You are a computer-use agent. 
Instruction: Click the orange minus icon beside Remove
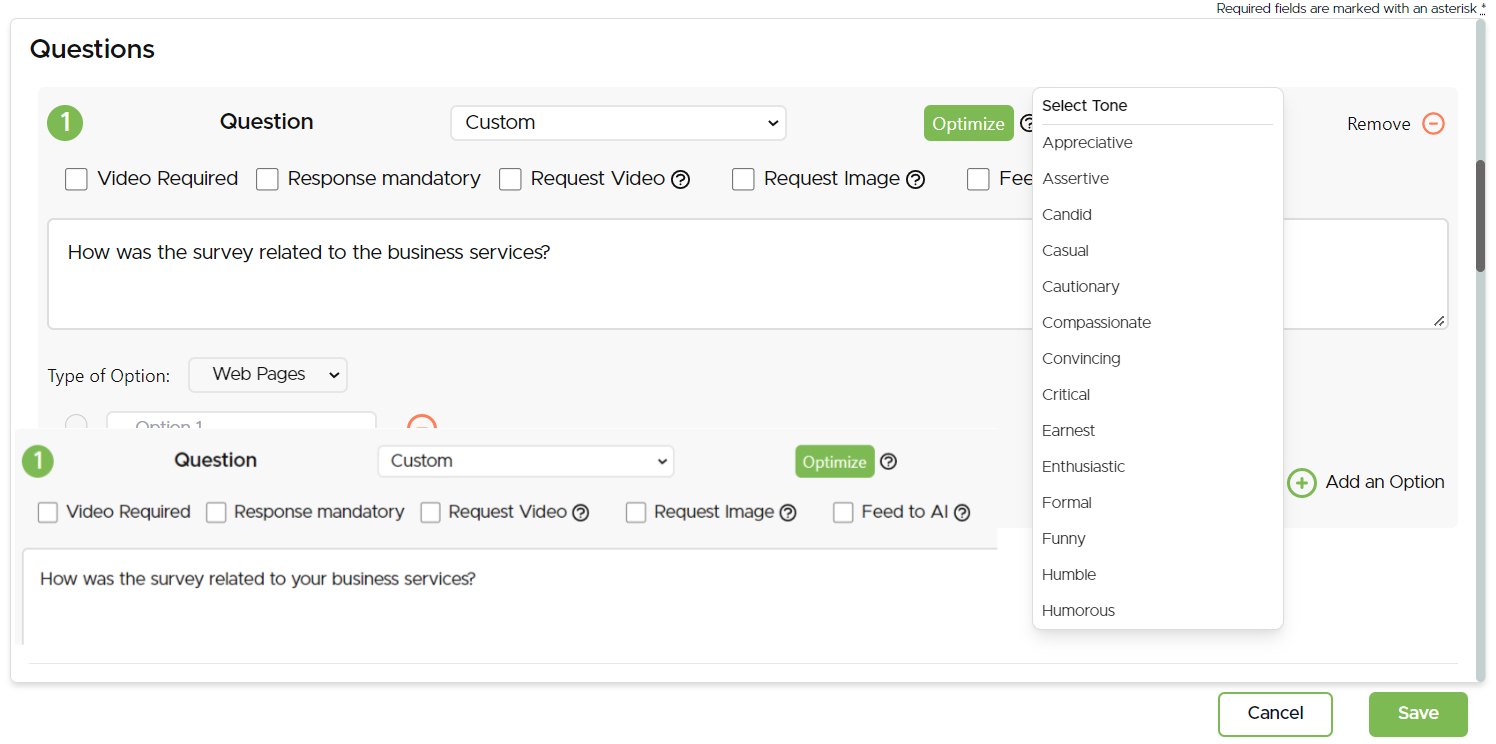(1433, 124)
